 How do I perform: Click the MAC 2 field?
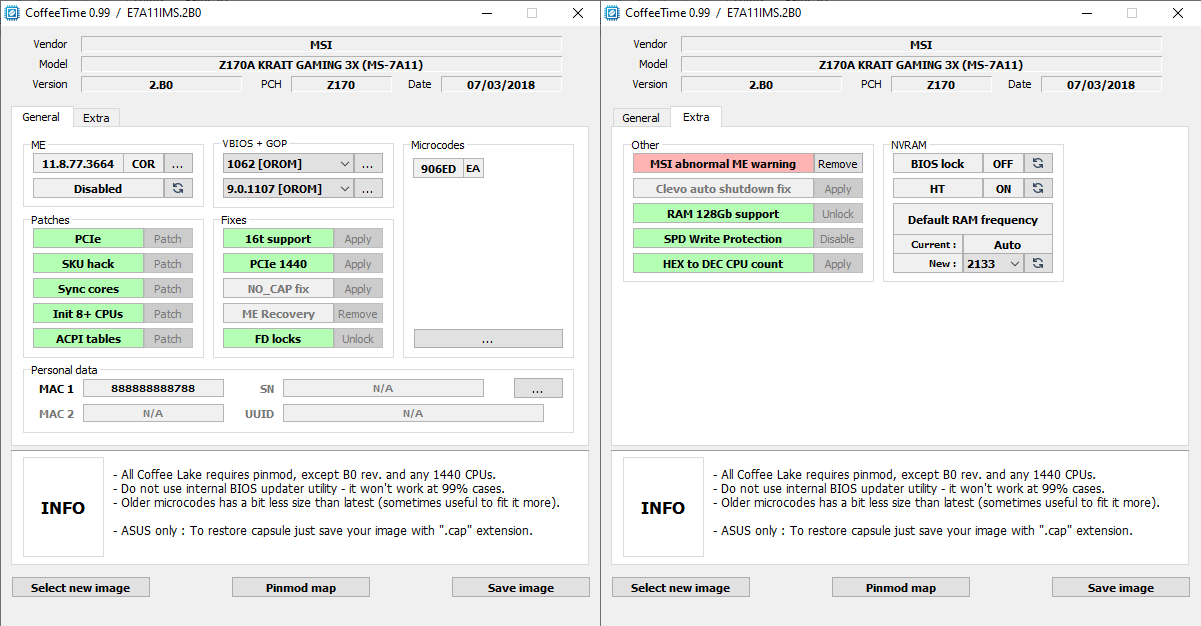click(153, 413)
